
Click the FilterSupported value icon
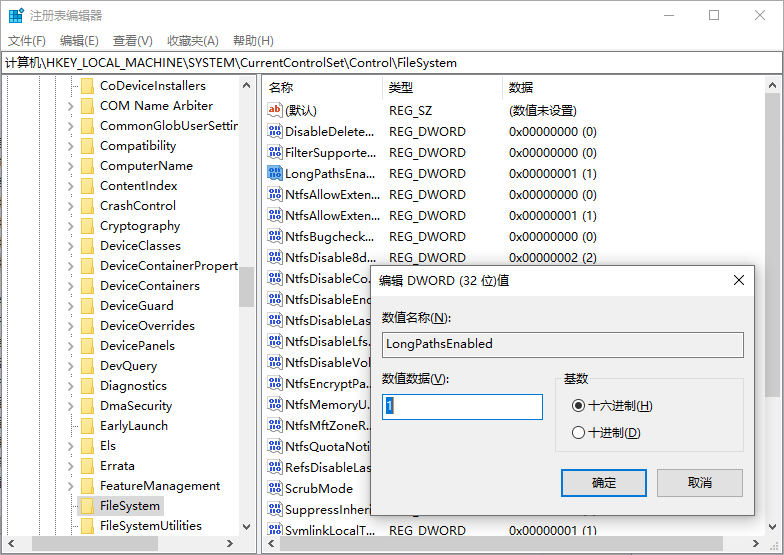tap(276, 152)
